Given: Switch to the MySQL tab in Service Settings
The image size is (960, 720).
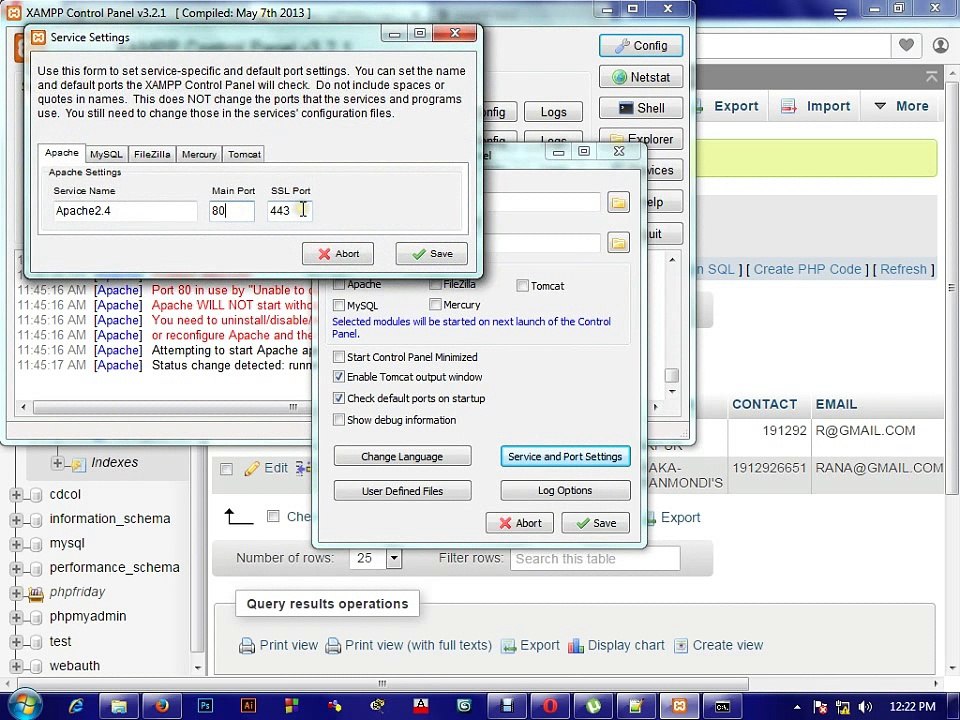Looking at the screenshot, I should (x=107, y=154).
